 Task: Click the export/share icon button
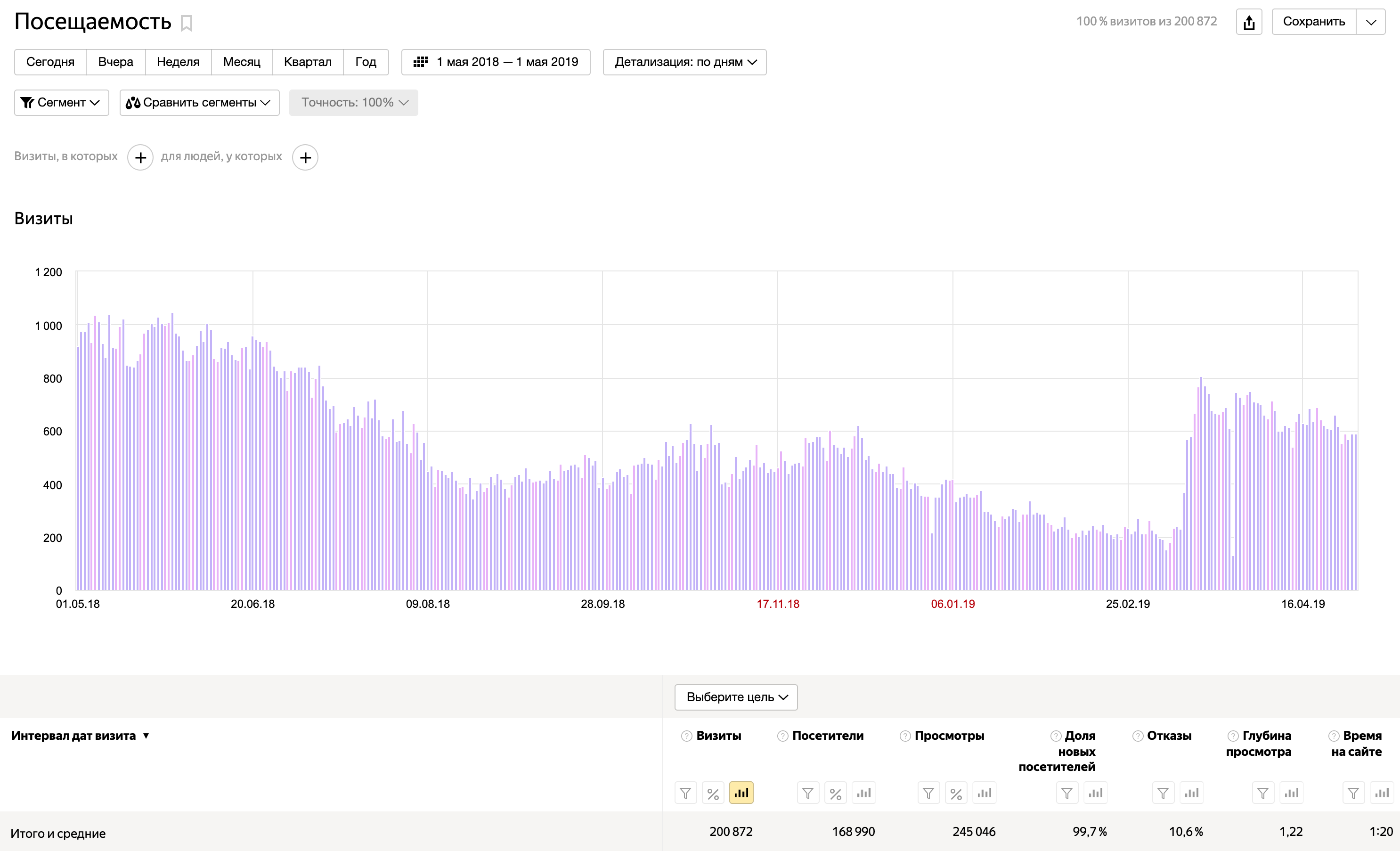tap(1248, 22)
